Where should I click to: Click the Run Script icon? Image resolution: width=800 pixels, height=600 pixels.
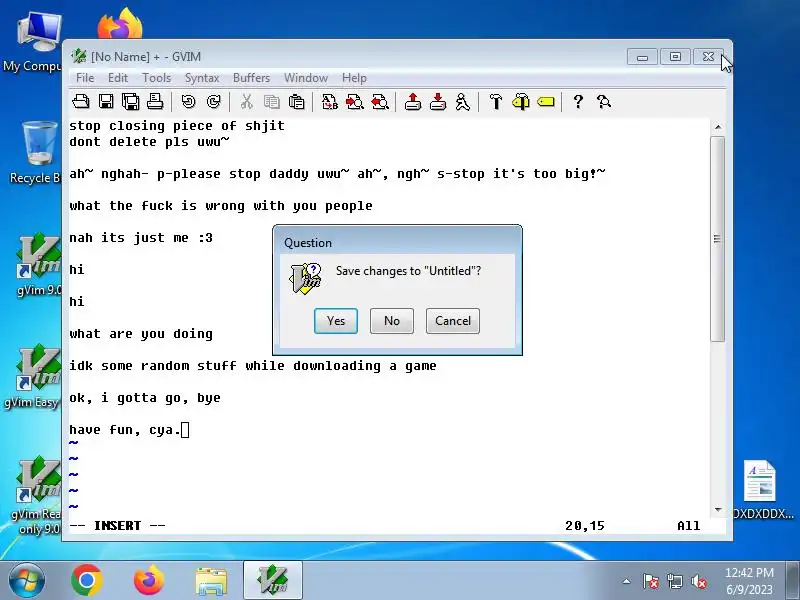point(463,102)
